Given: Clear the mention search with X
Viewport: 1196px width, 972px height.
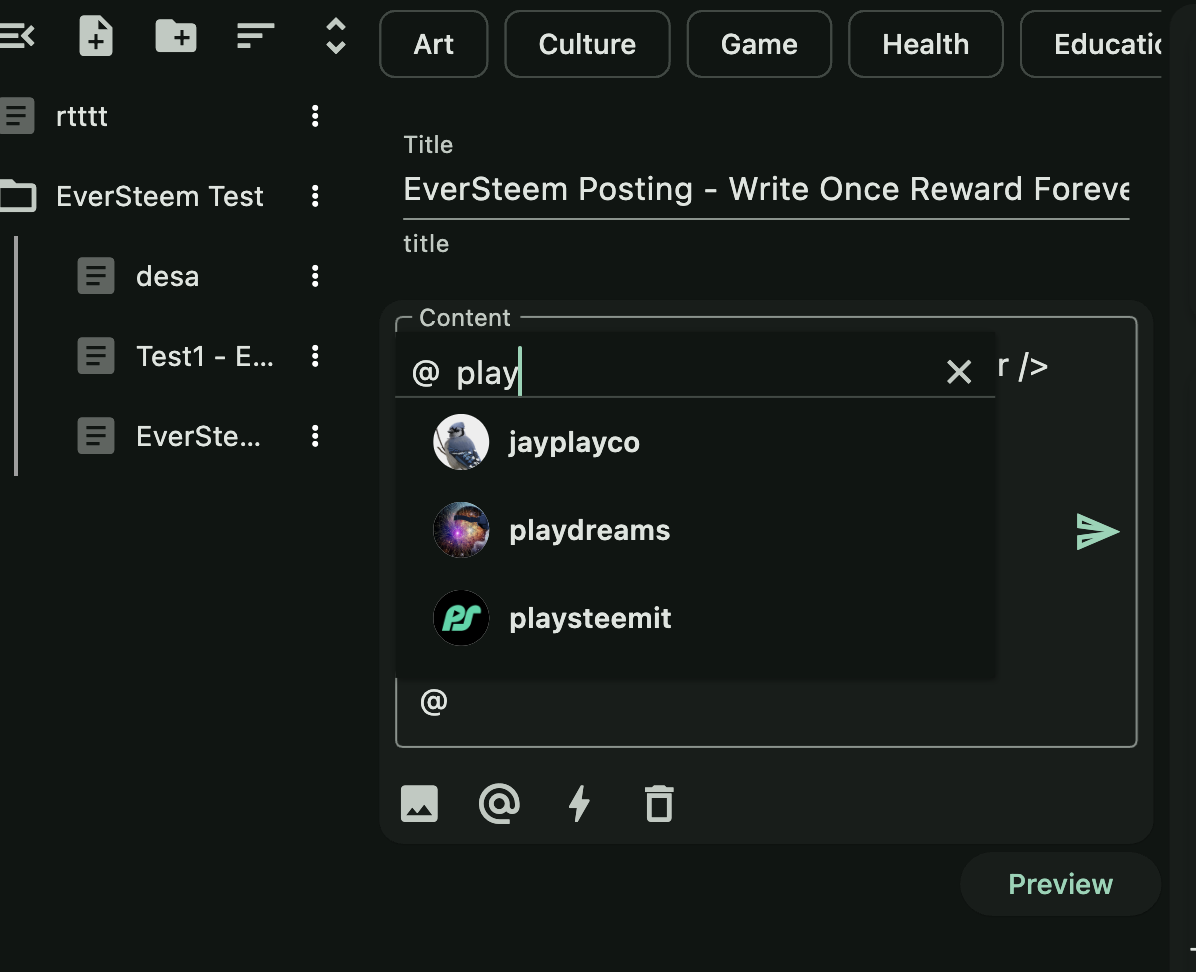Looking at the screenshot, I should pos(959,372).
